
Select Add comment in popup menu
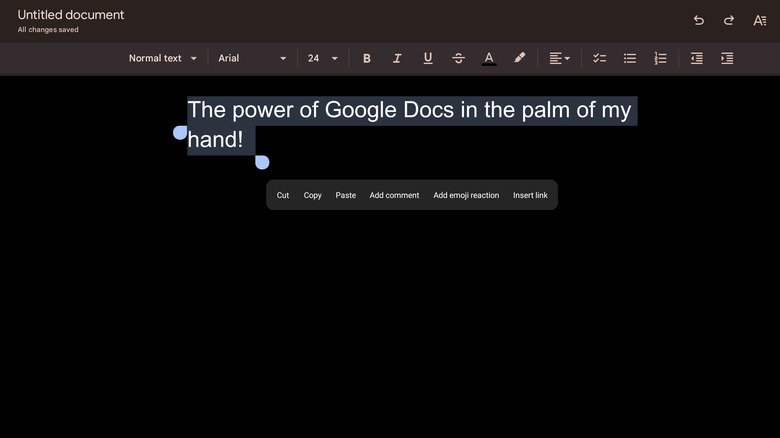click(394, 195)
